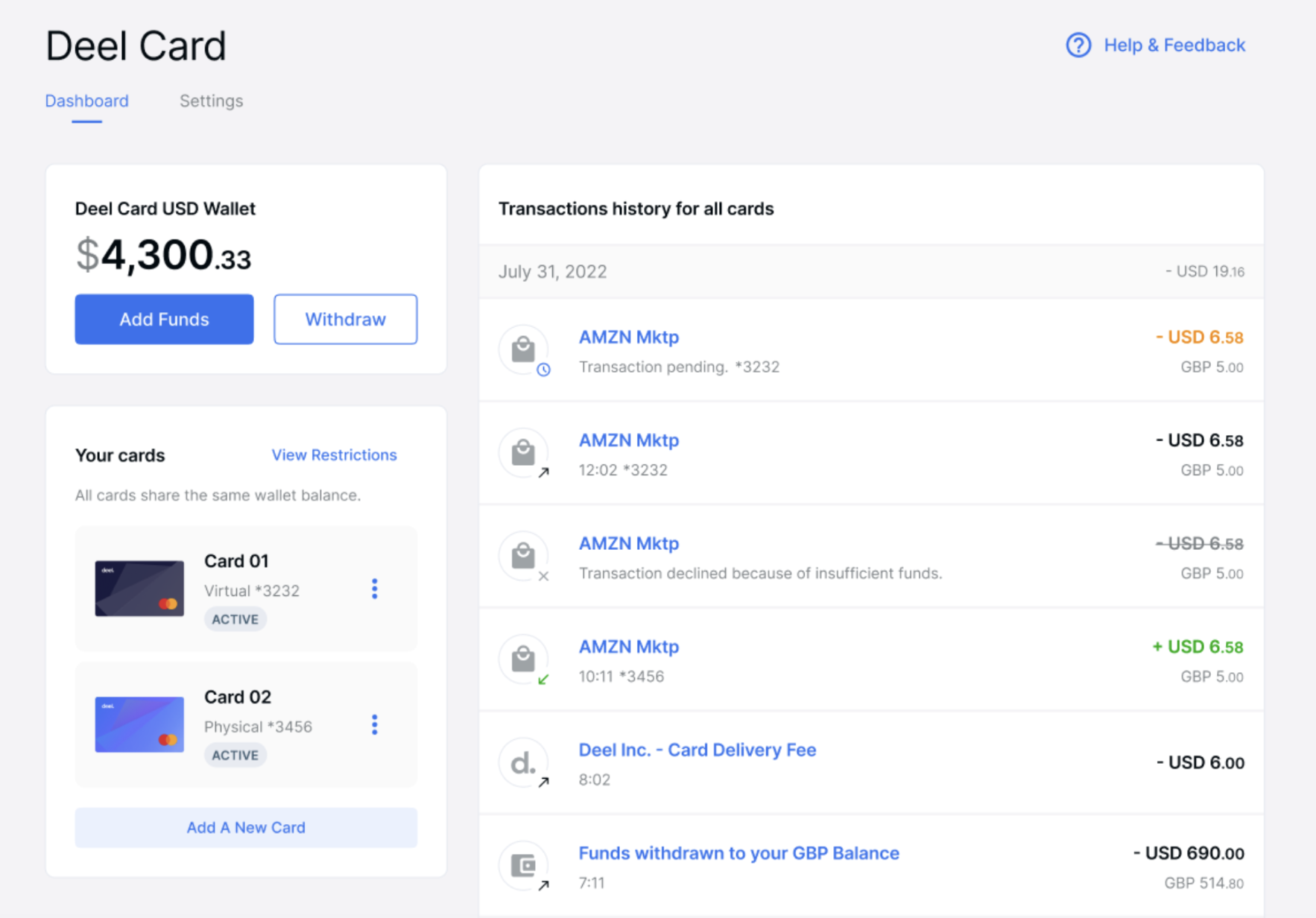Click the - USD 6.58 amount of 12:02 transaction
Screen dimensions: 1316x918
pyautogui.click(x=1199, y=440)
